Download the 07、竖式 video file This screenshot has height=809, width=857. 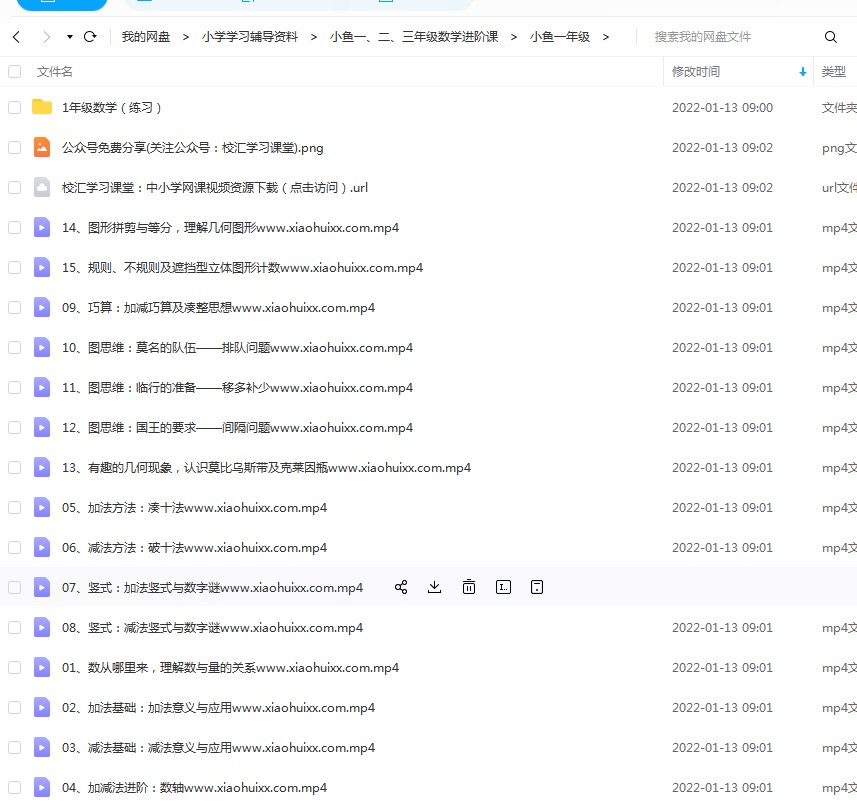click(435, 587)
